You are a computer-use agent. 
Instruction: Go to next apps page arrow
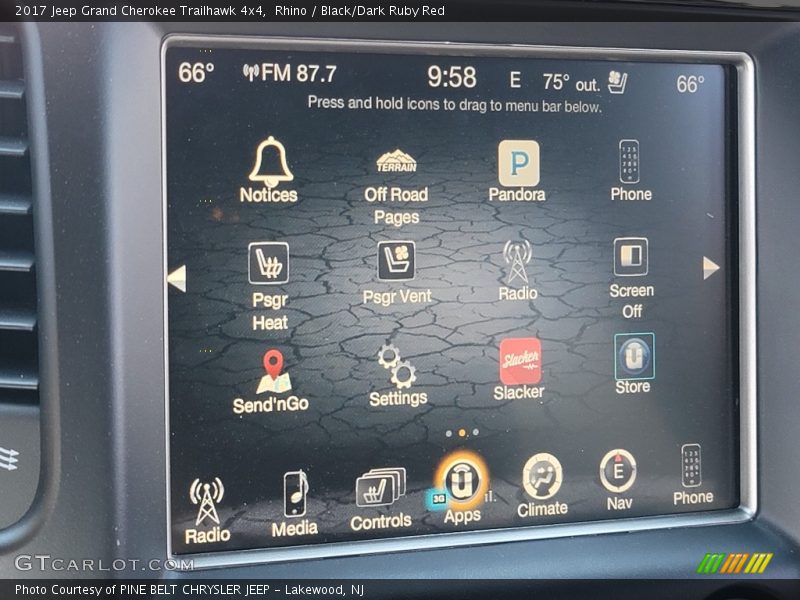click(711, 267)
